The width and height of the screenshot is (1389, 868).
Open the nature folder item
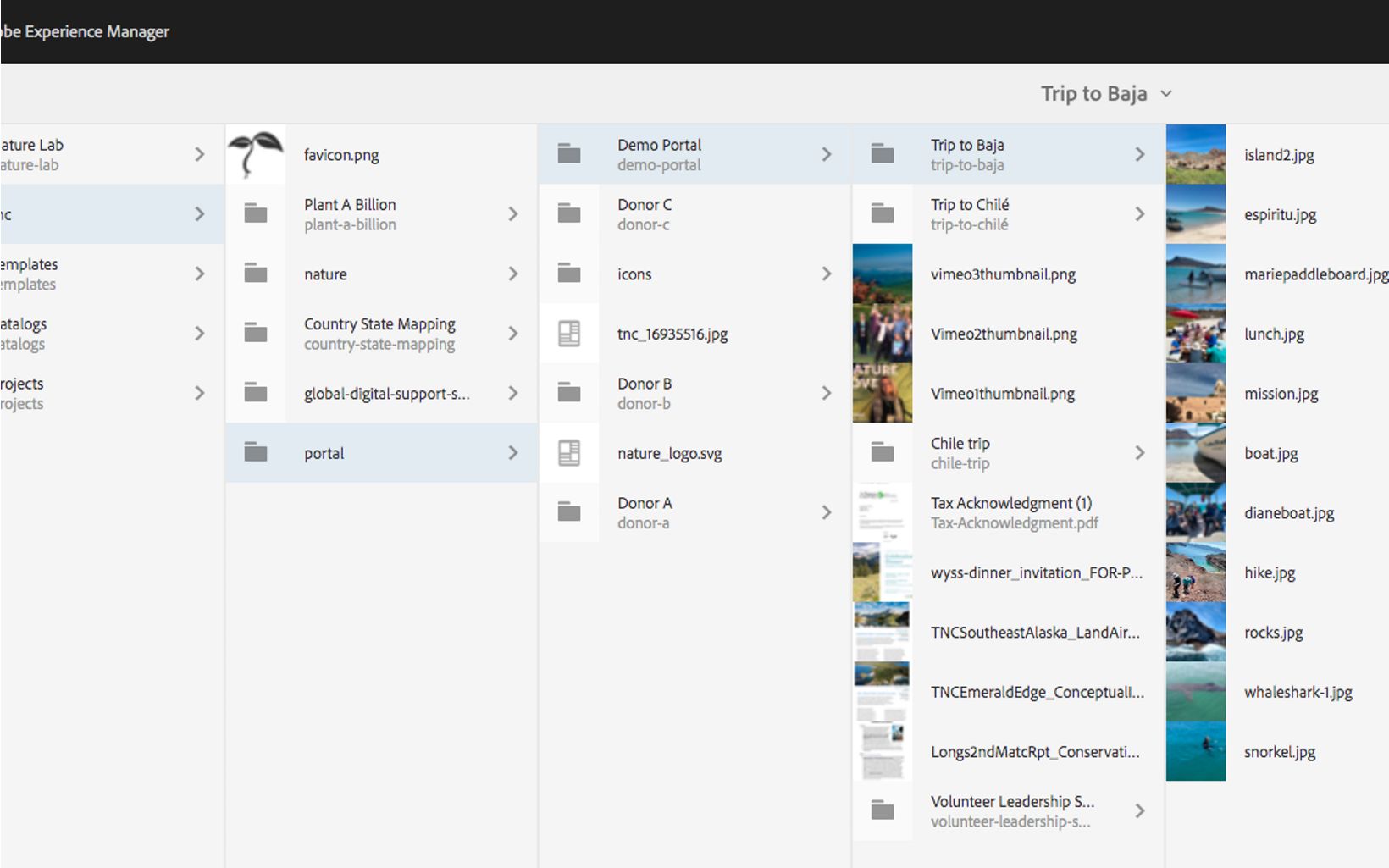pos(326,274)
